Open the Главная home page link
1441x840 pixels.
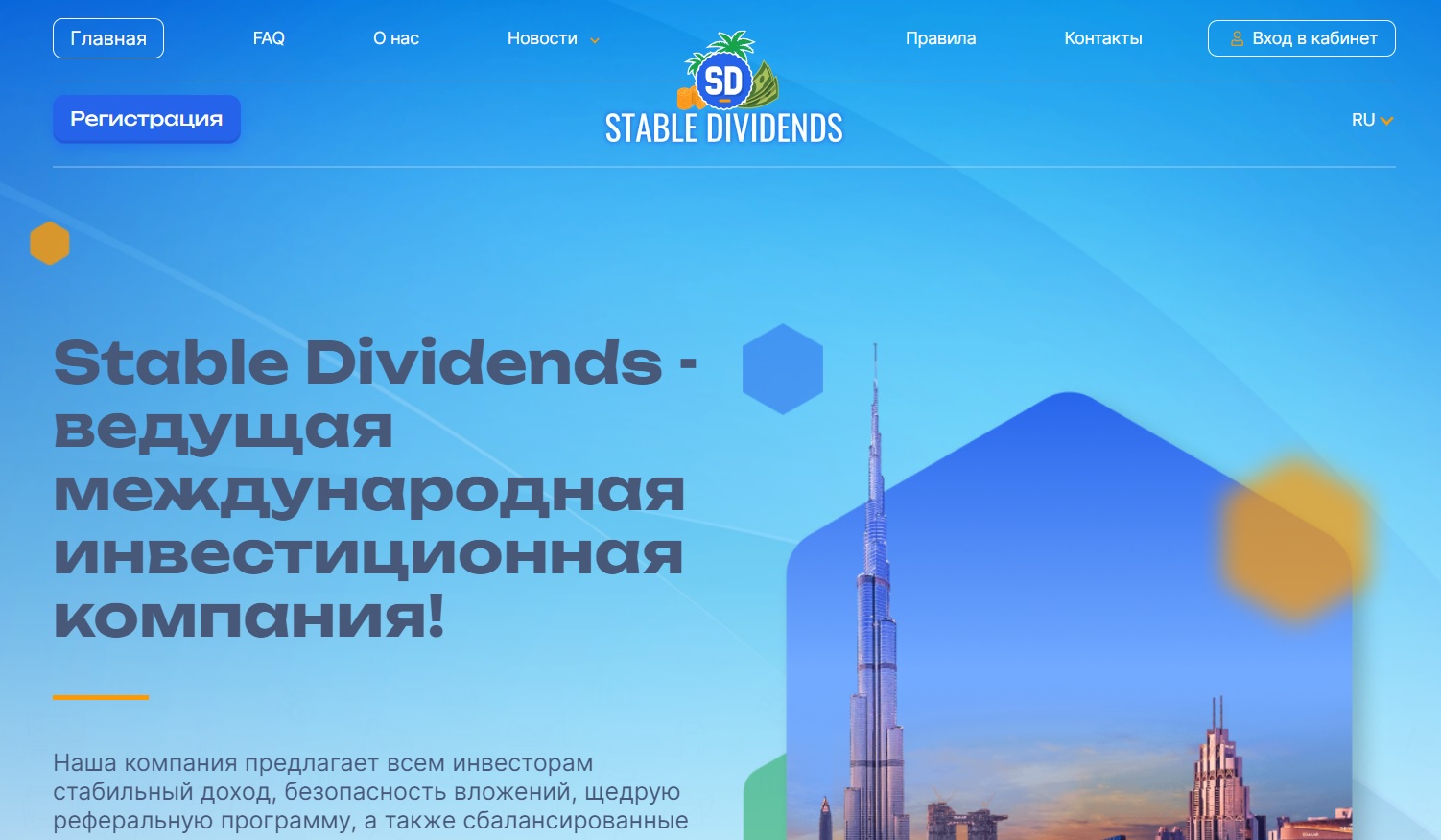[x=108, y=38]
